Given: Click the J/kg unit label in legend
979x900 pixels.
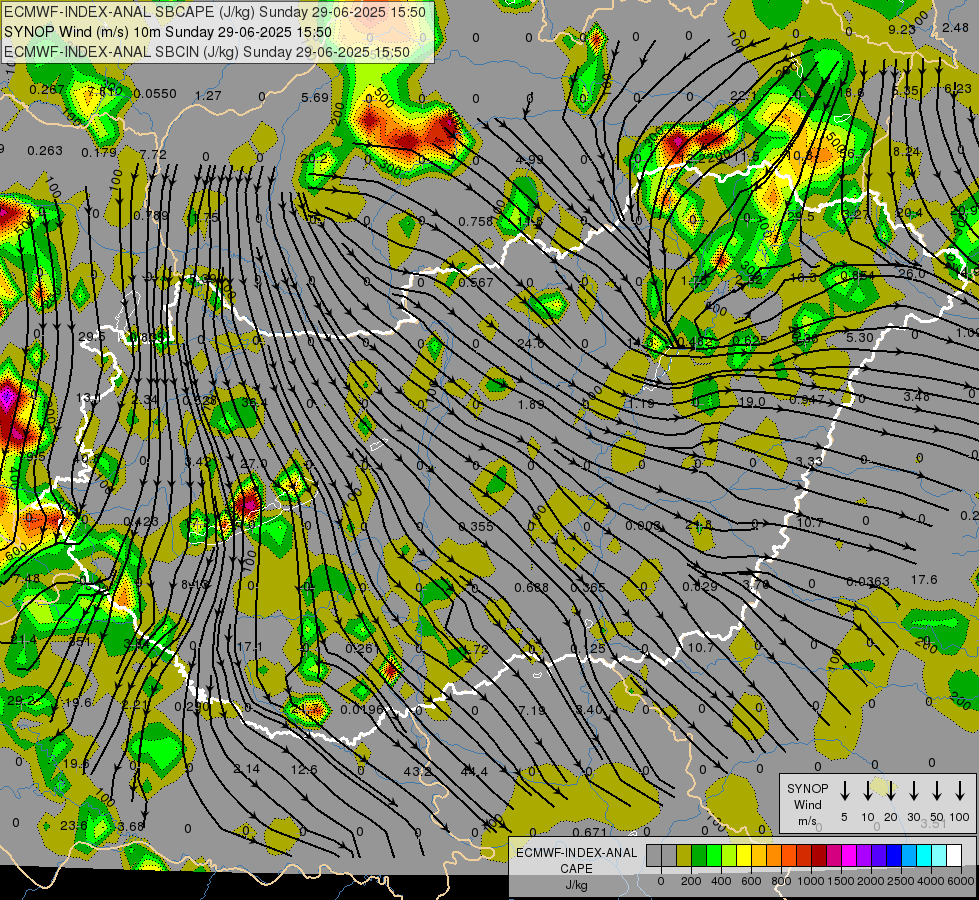Looking at the screenshot, I should point(576,885).
